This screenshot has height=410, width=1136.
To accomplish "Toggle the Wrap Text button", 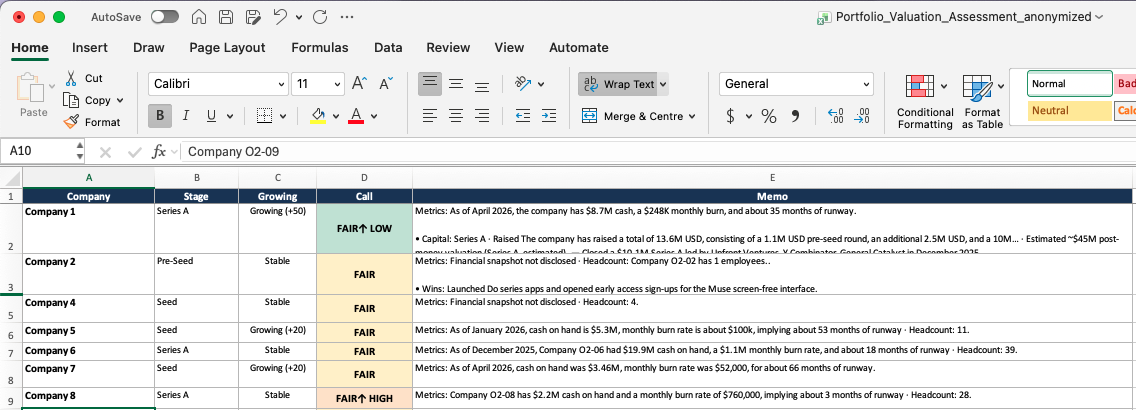I will [x=622, y=84].
